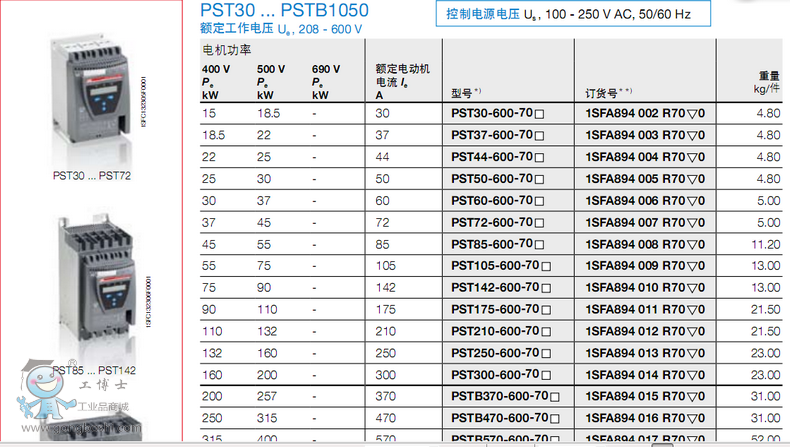The image size is (790, 447).
Task: Click the PST85 ... PST142 softstarter product image
Action: tap(91, 274)
